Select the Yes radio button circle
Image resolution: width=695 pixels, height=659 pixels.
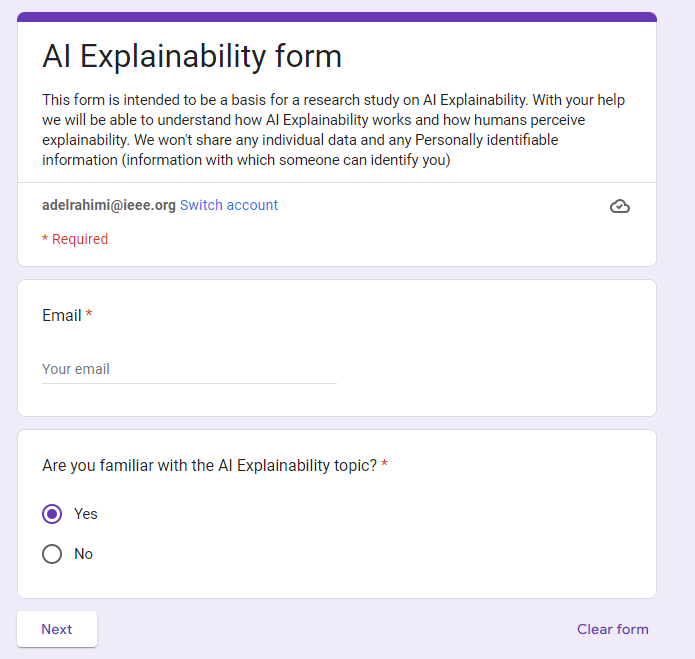tap(52, 514)
